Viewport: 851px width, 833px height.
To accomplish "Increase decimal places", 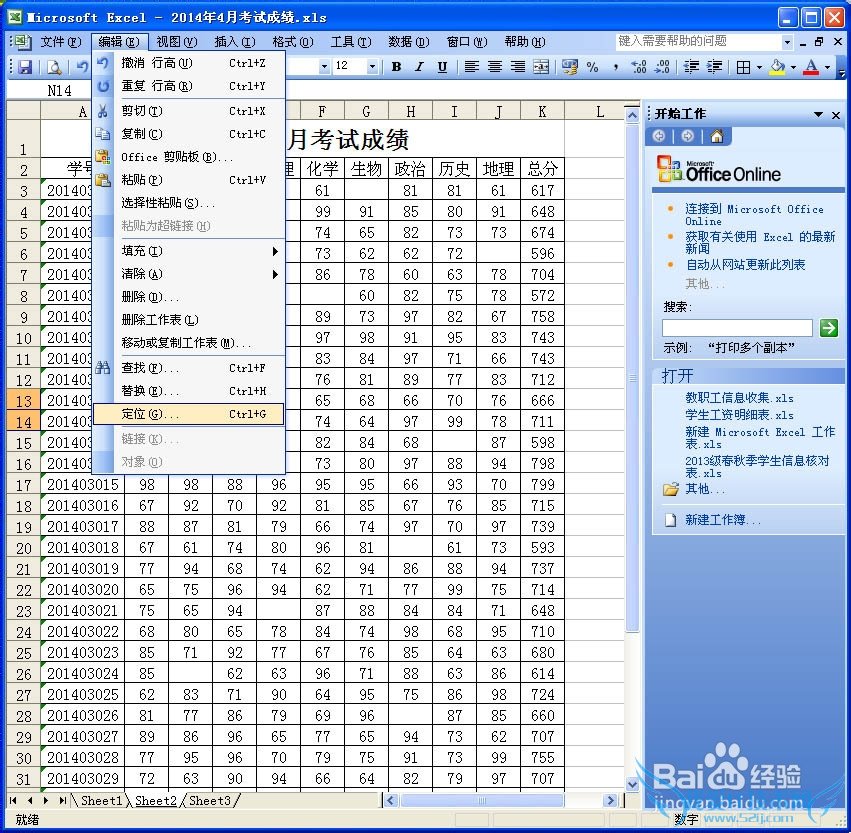I will coord(639,67).
